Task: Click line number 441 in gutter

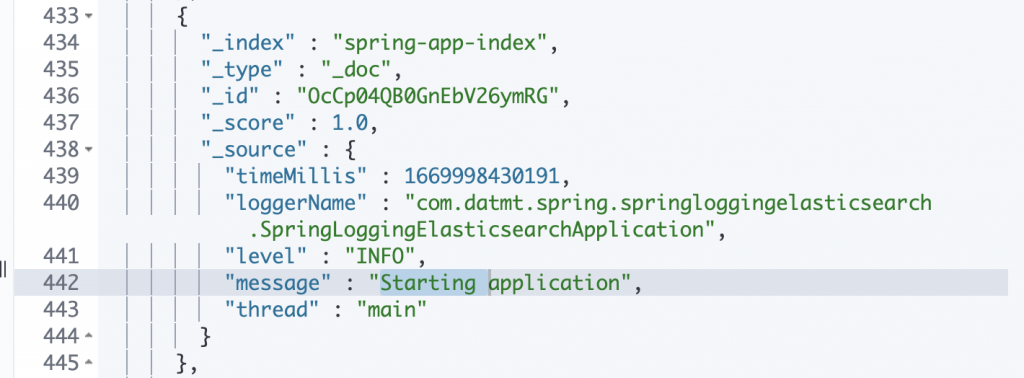Action: (x=61, y=256)
